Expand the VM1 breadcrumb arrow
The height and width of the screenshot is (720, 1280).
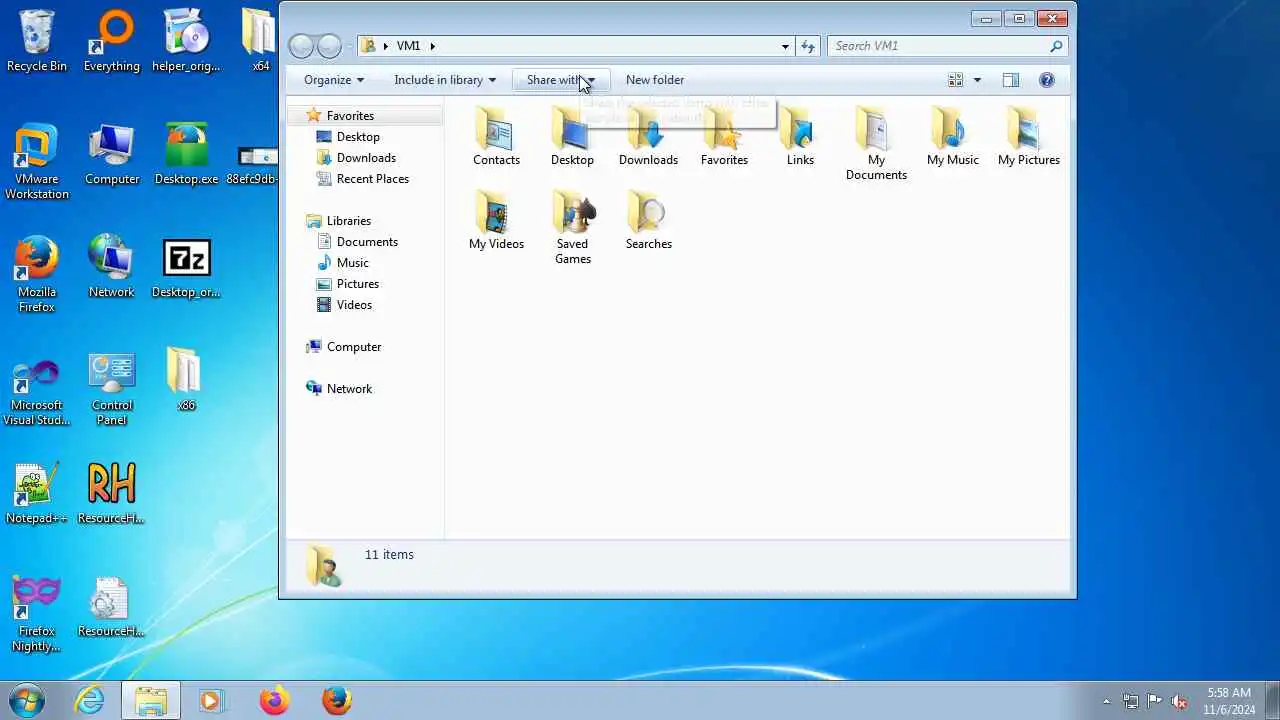433,46
